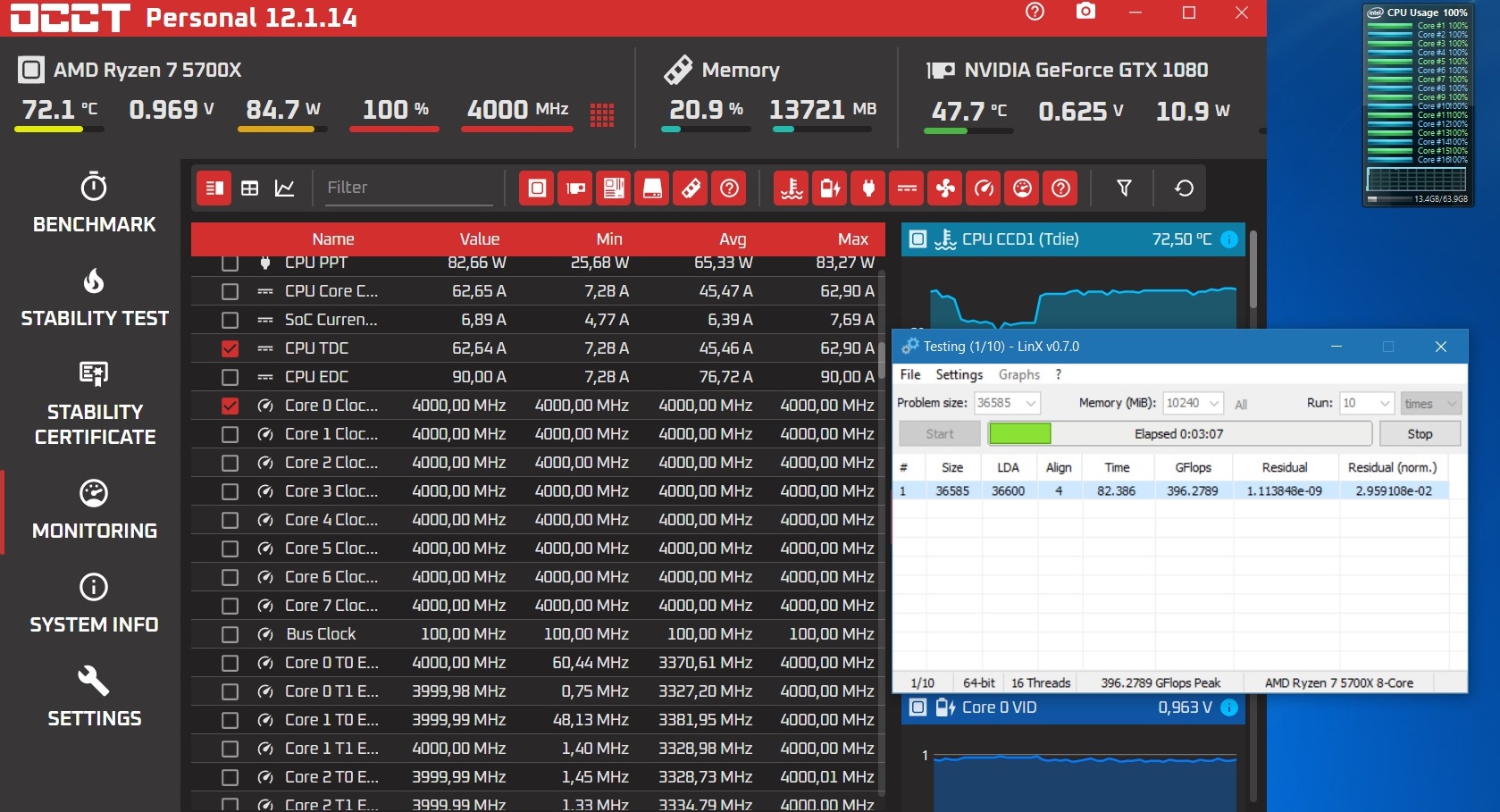
Task: Uncheck the Core 0 Clock row checkbox
Action: coord(230,406)
